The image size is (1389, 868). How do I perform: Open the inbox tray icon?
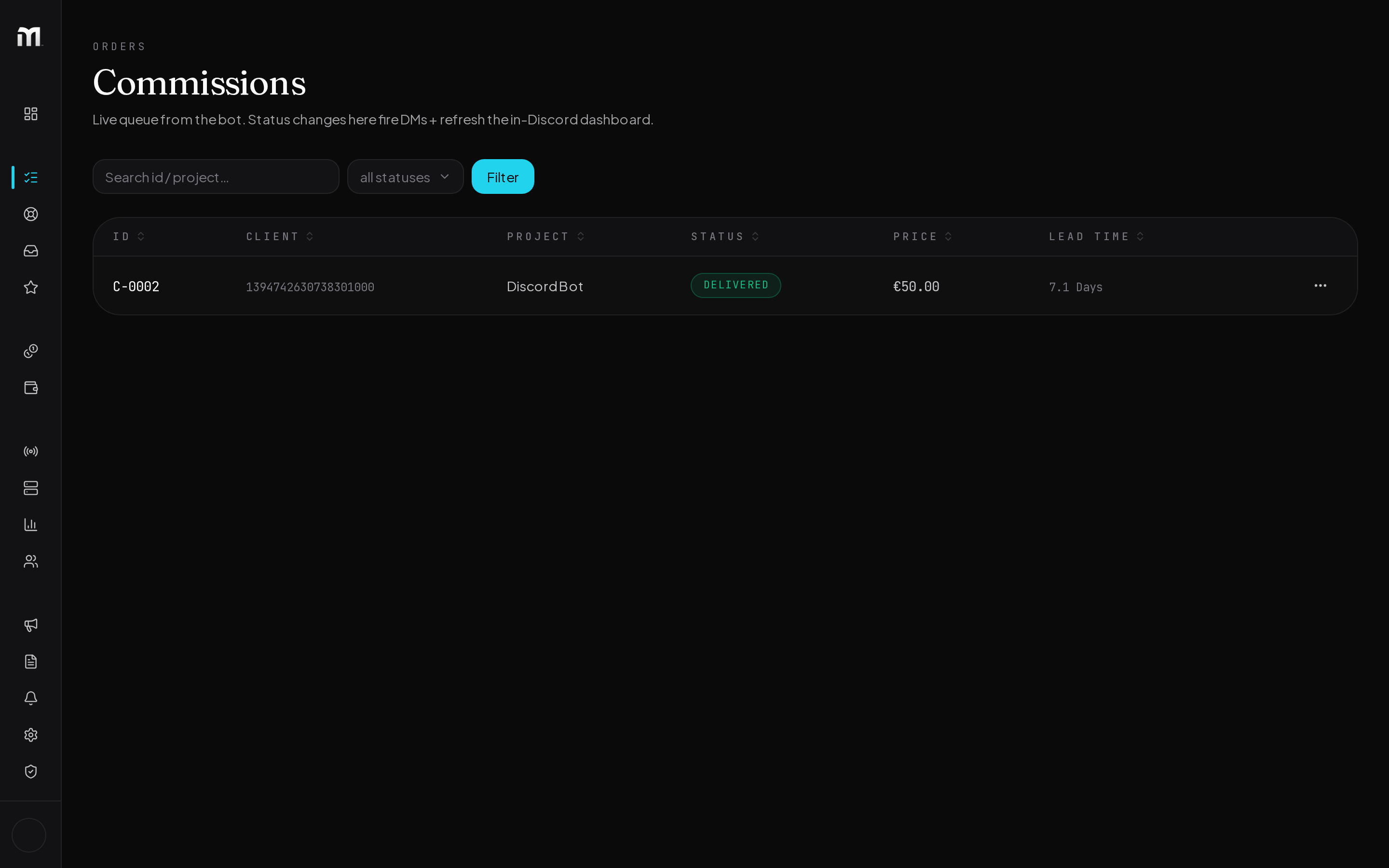[x=31, y=251]
